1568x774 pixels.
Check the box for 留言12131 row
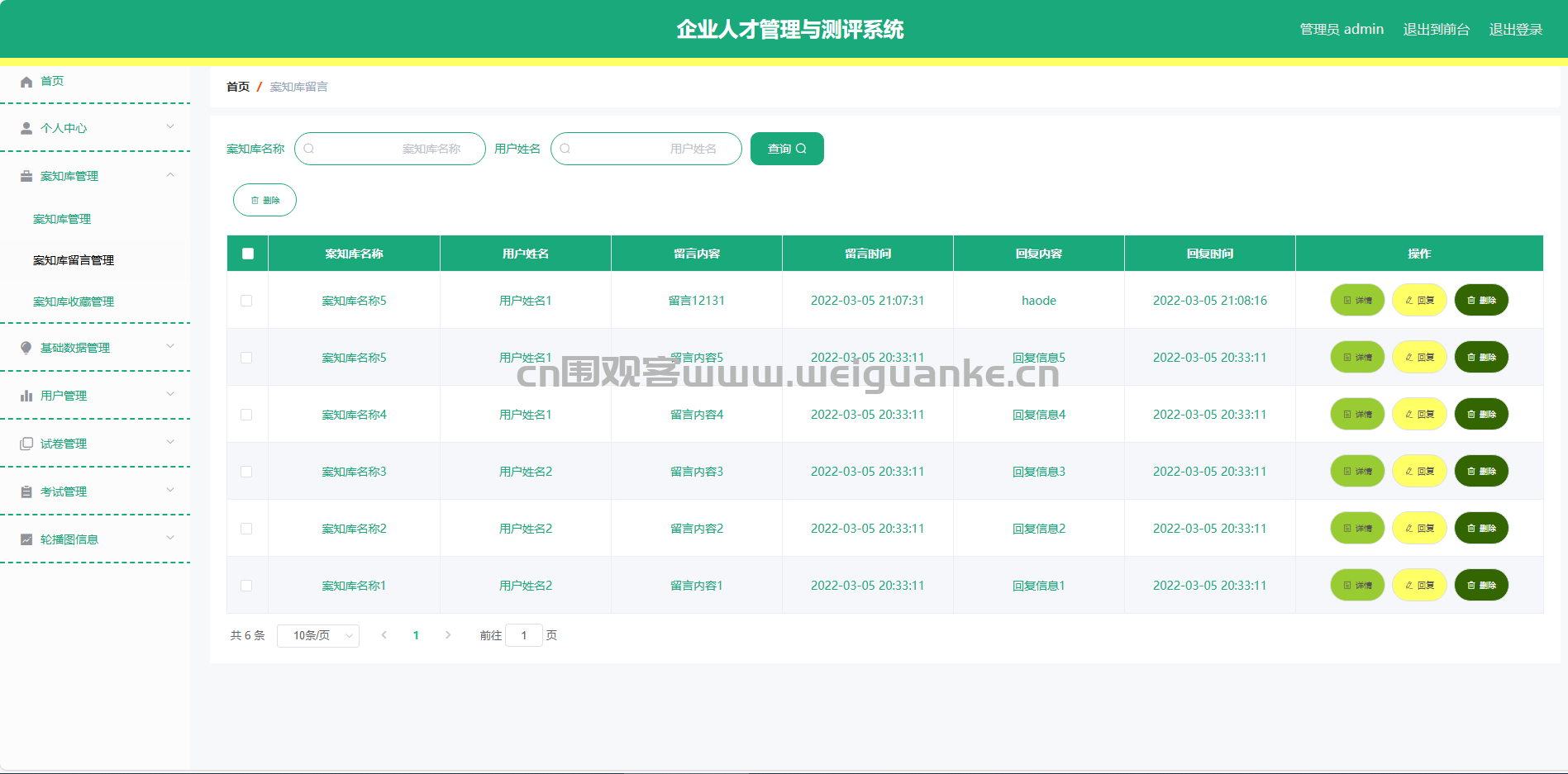[246, 301]
